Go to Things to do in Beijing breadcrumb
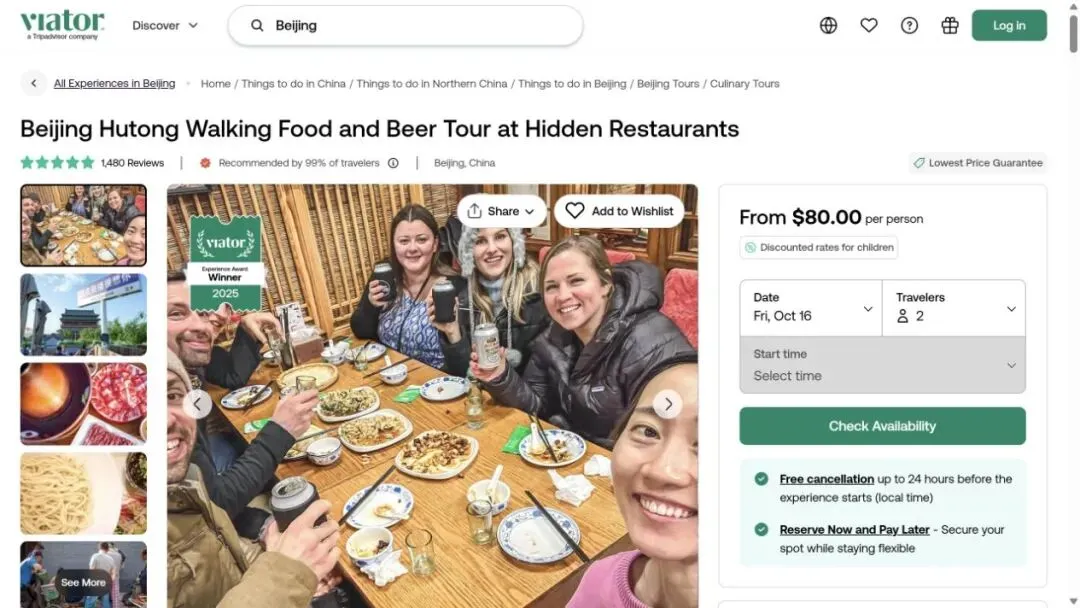This screenshot has height=608, width=1080. [x=572, y=83]
